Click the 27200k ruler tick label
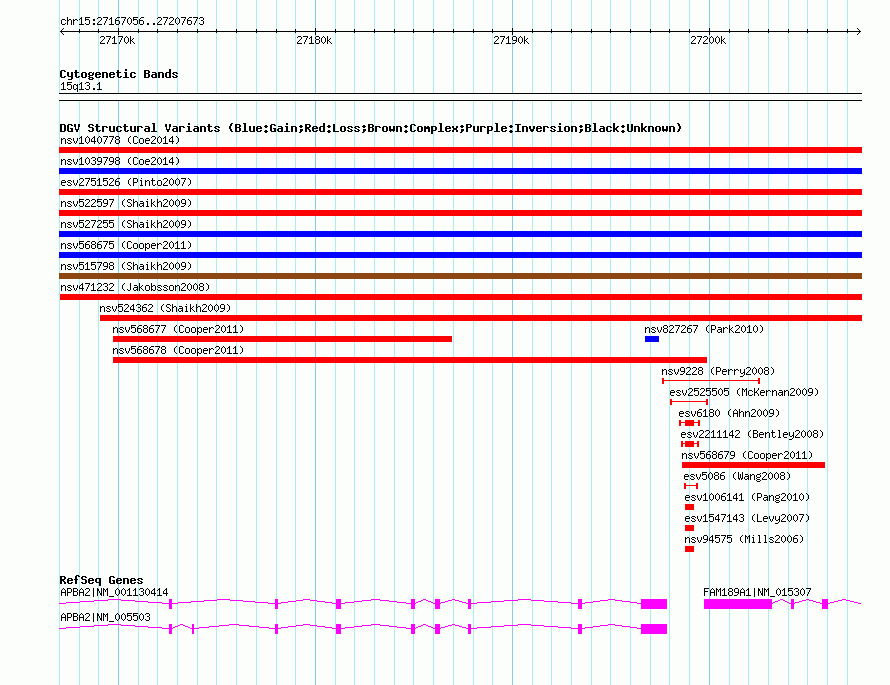The width and height of the screenshot is (890, 685). pos(708,40)
